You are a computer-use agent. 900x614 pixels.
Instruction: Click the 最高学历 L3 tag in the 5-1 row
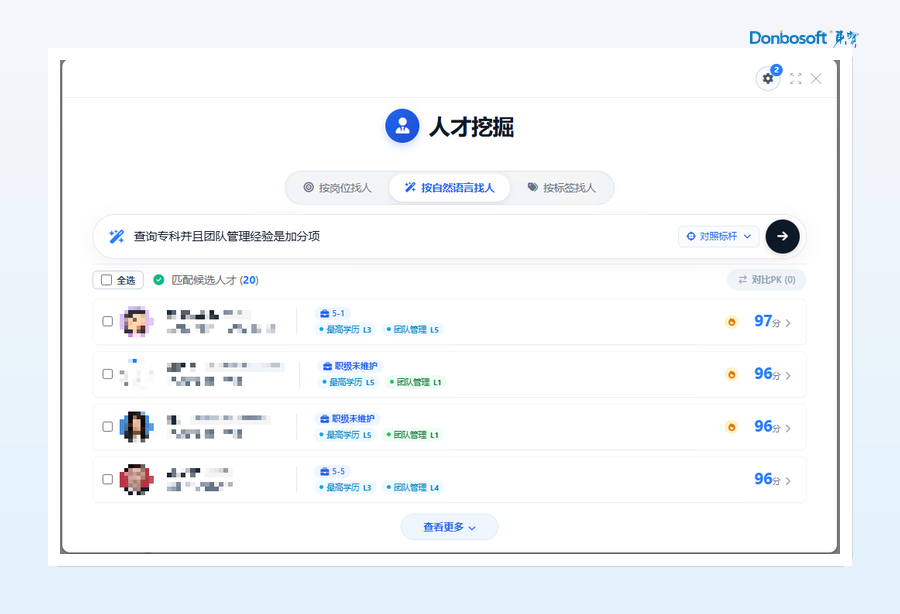(346, 329)
